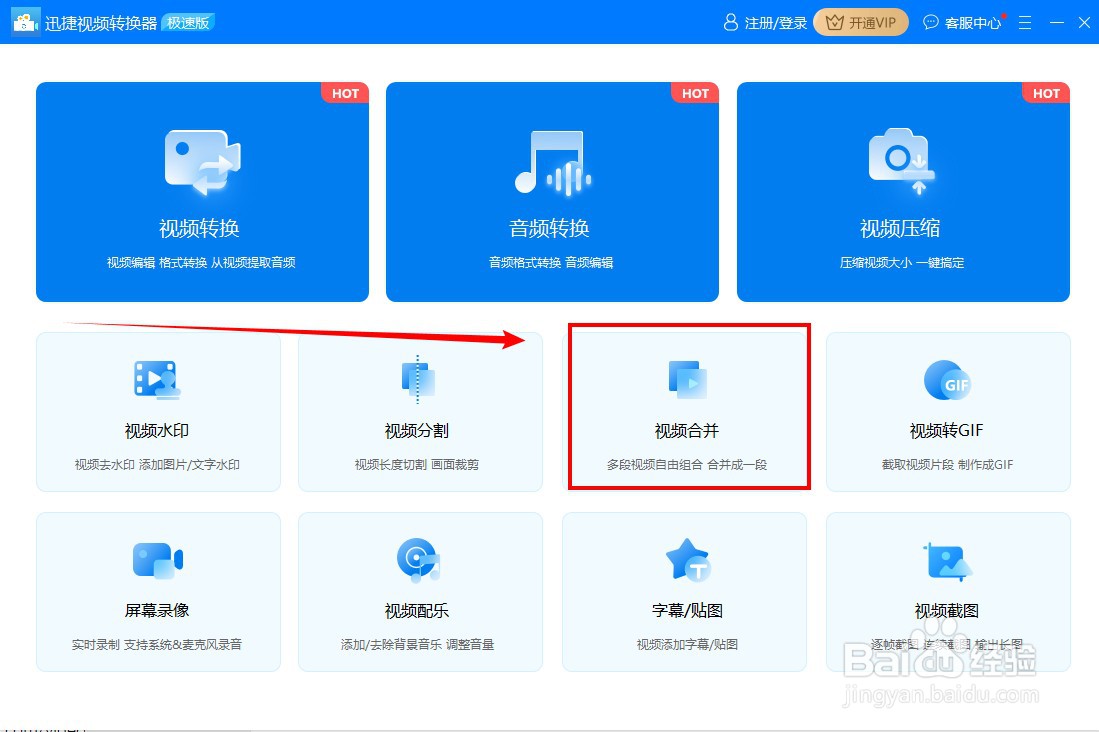Open the 视频合并 merge icon
Viewport: 1099px width, 732px height.
(x=688, y=379)
